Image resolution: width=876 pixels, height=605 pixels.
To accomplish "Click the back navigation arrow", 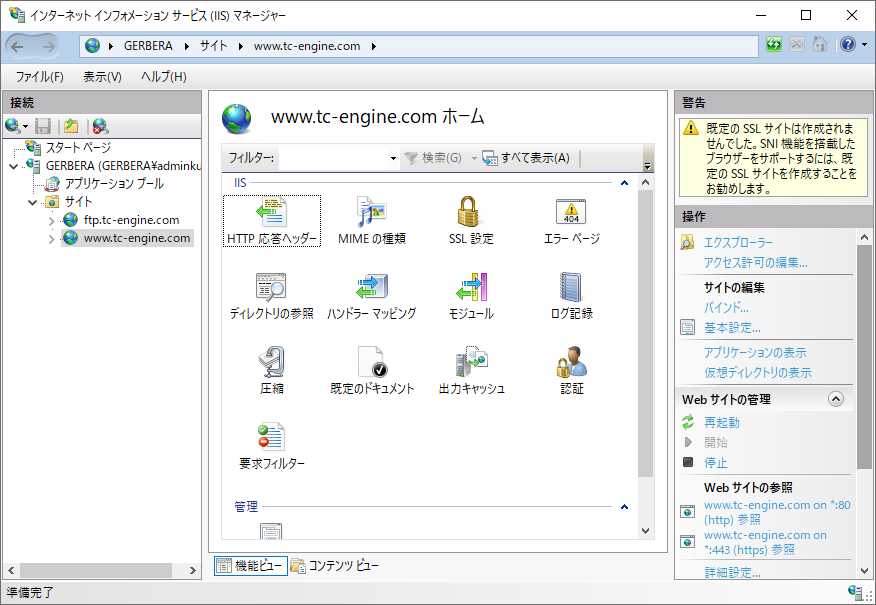I will coord(18,46).
